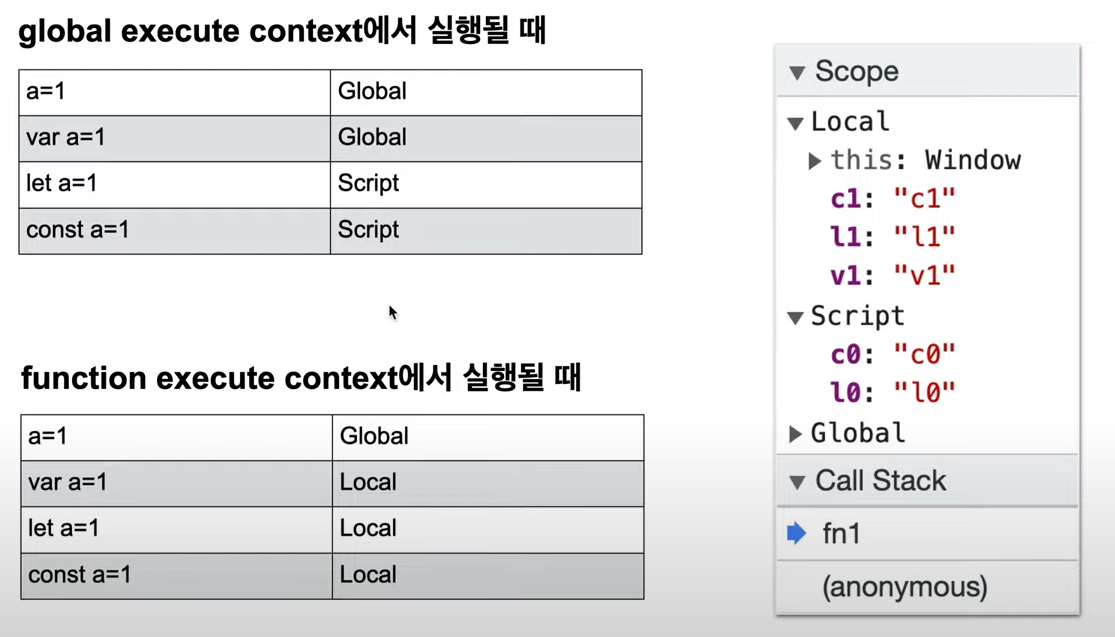Click the Local scope label
The width and height of the screenshot is (1115, 637).
click(850, 122)
